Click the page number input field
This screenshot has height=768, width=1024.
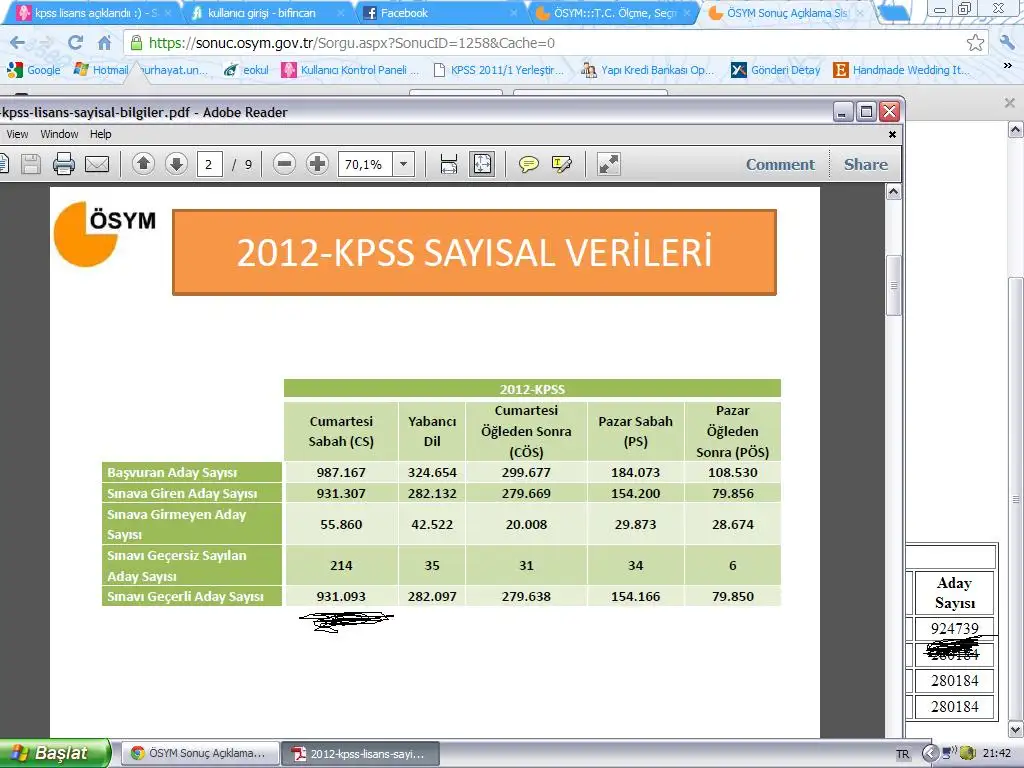coord(209,165)
